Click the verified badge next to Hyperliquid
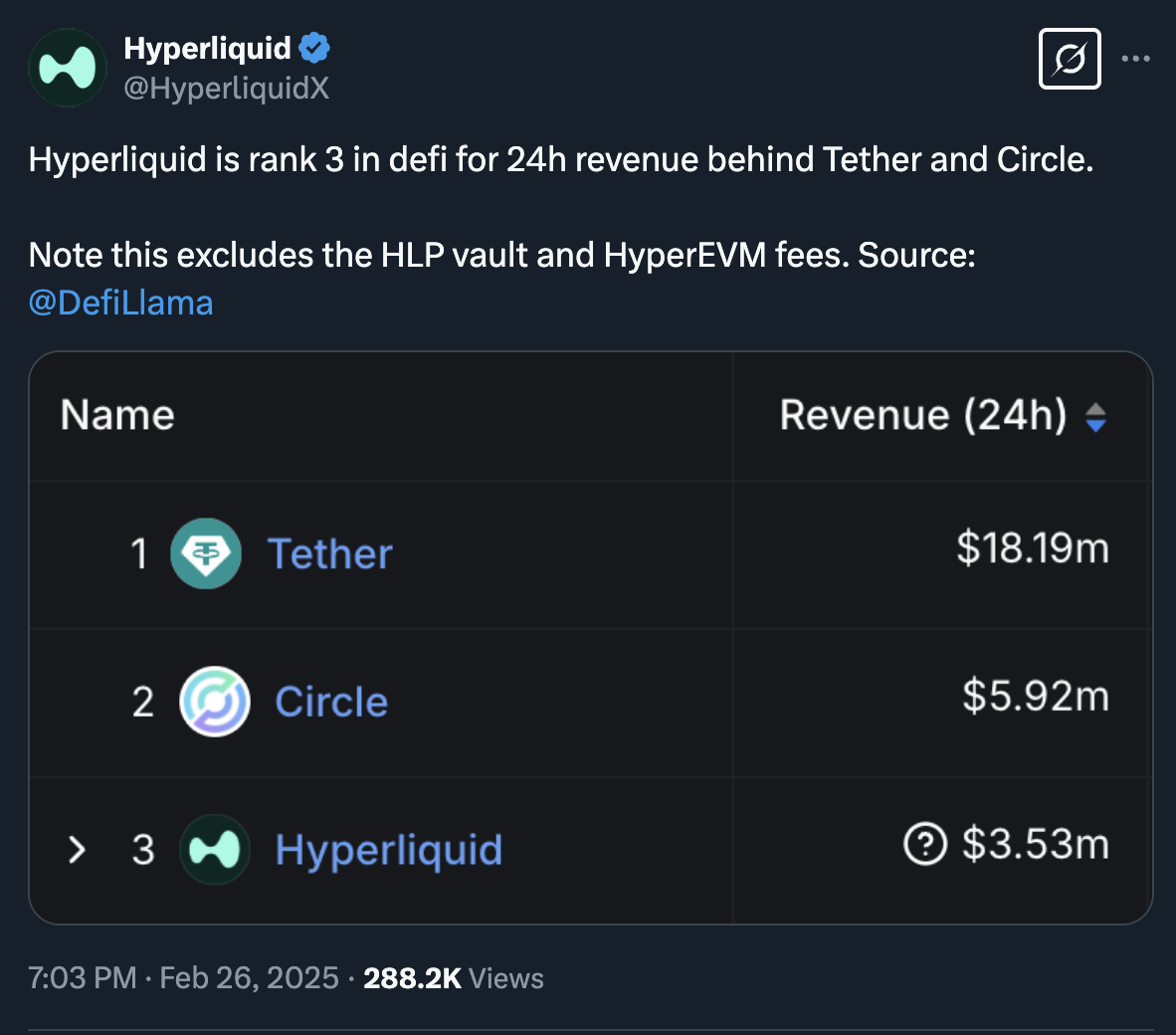 pos(314,46)
